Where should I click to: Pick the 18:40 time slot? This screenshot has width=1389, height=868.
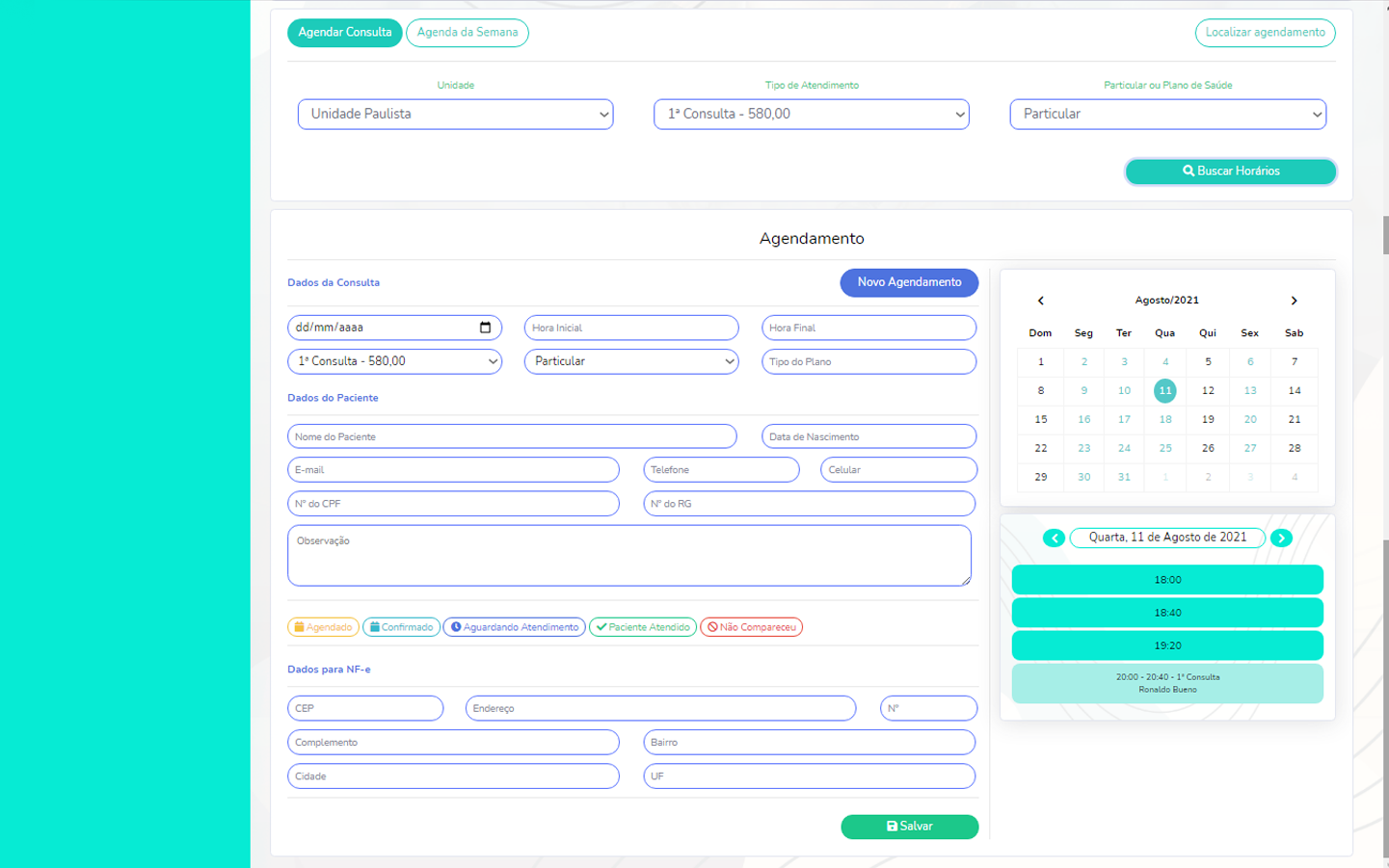(1167, 613)
